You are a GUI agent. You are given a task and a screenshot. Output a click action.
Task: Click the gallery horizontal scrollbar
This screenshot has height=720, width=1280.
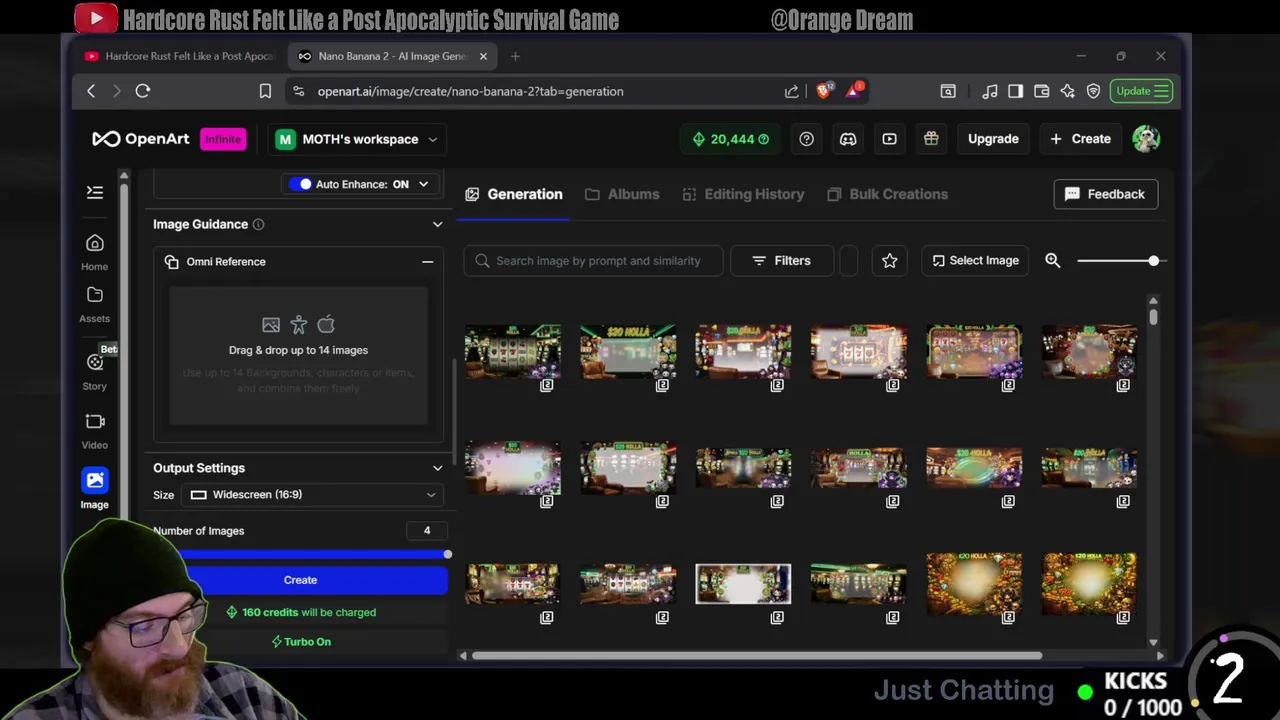[x=757, y=656]
